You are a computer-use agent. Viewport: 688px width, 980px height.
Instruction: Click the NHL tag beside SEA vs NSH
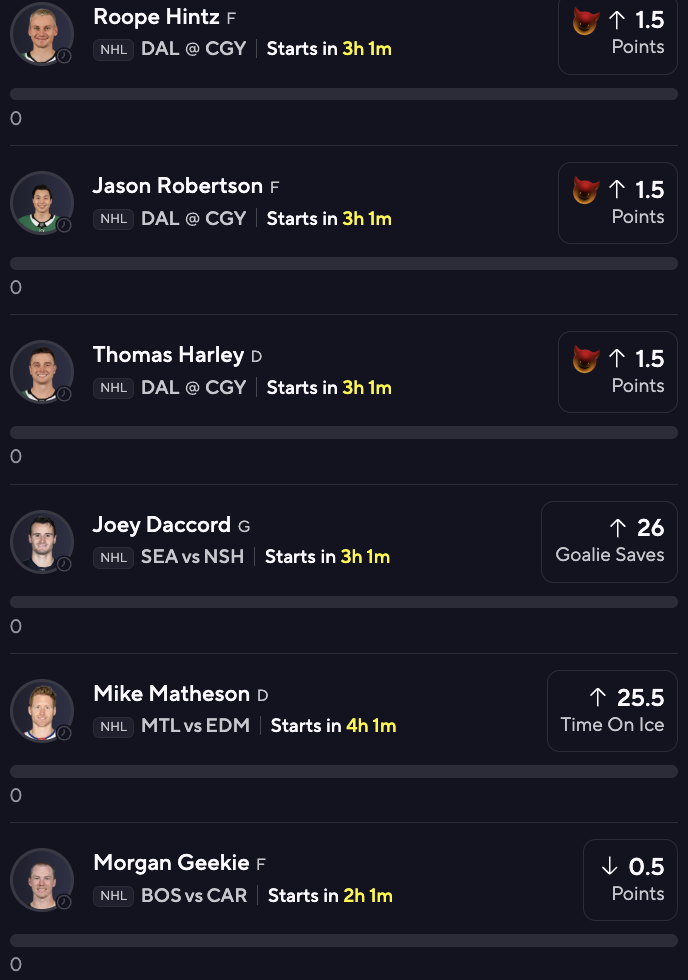click(x=113, y=558)
